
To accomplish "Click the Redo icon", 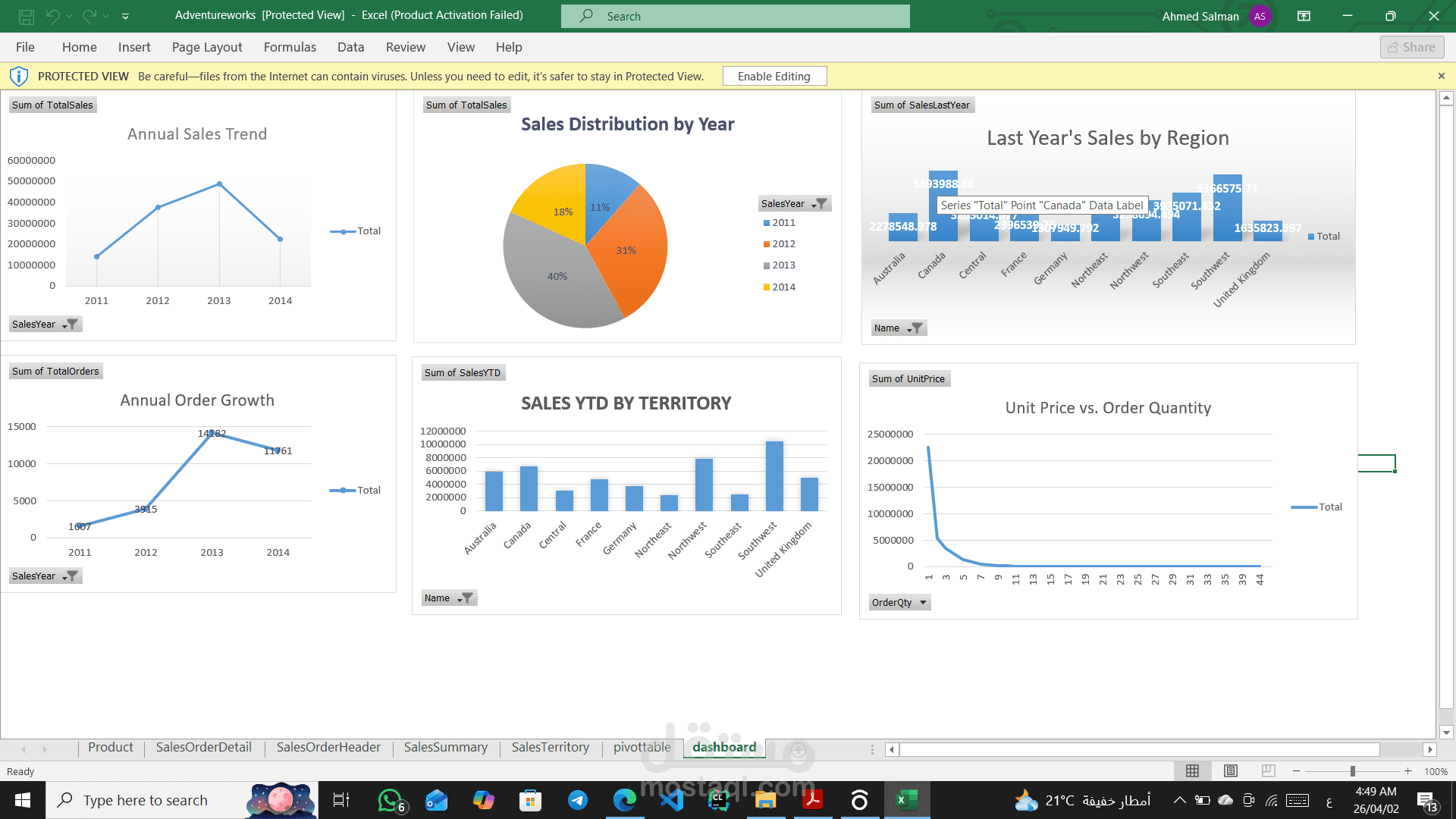I will 89,15.
